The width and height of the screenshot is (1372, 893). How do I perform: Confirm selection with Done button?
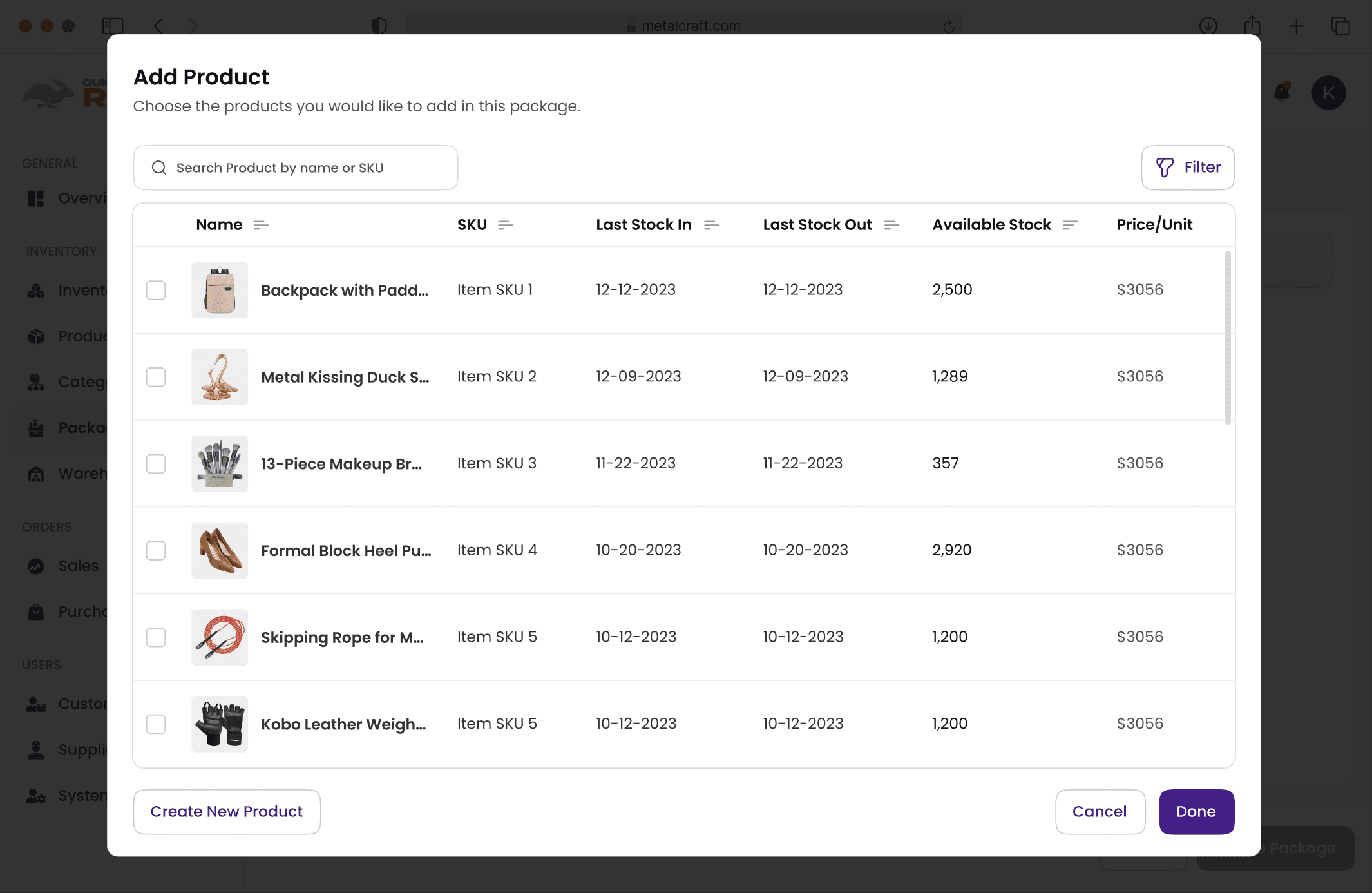coord(1196,812)
